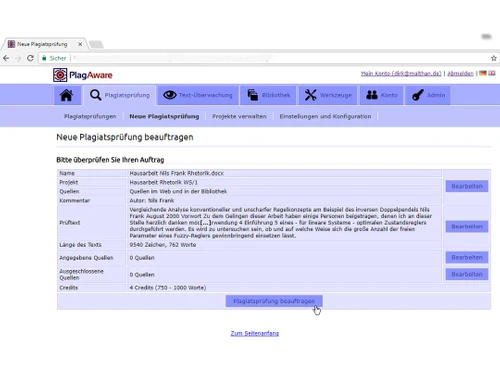500x375 pixels.
Task: Click Bearbeiten button next to Projekt
Action: [x=467, y=186]
